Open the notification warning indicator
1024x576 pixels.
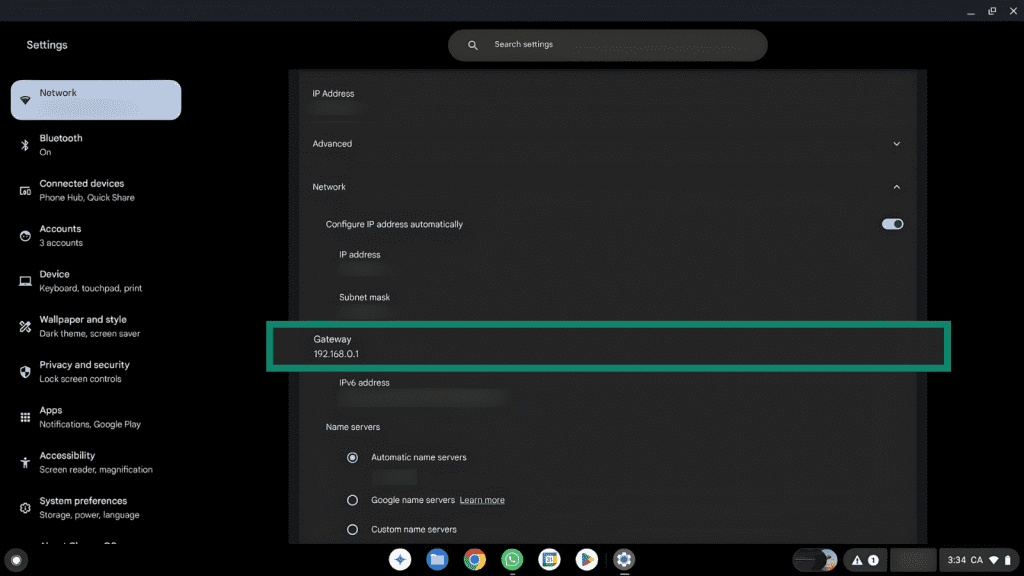pyautogui.click(x=864, y=560)
